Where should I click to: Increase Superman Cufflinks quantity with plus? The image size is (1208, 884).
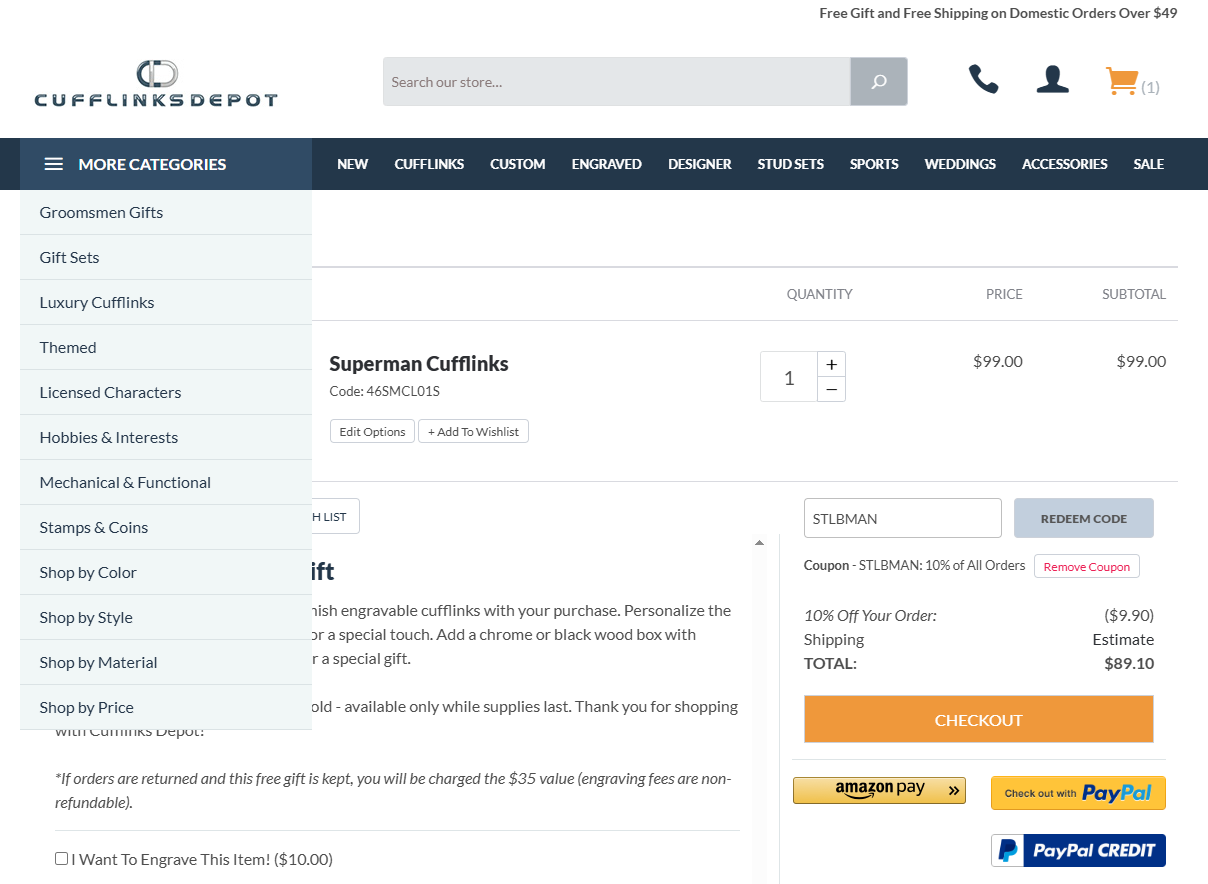tap(831, 365)
